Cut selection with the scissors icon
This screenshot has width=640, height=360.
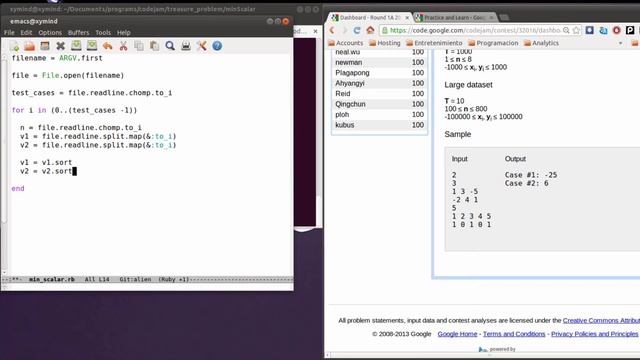tap(123, 46)
